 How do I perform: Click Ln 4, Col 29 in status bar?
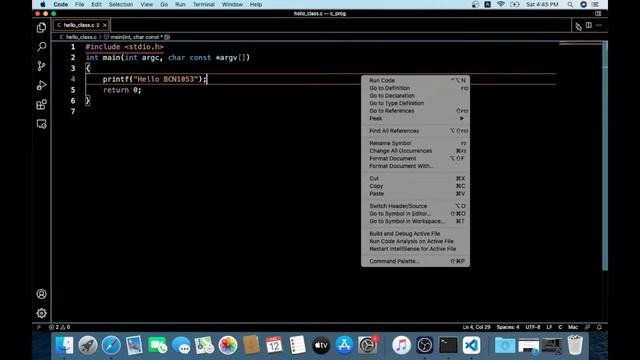476,327
